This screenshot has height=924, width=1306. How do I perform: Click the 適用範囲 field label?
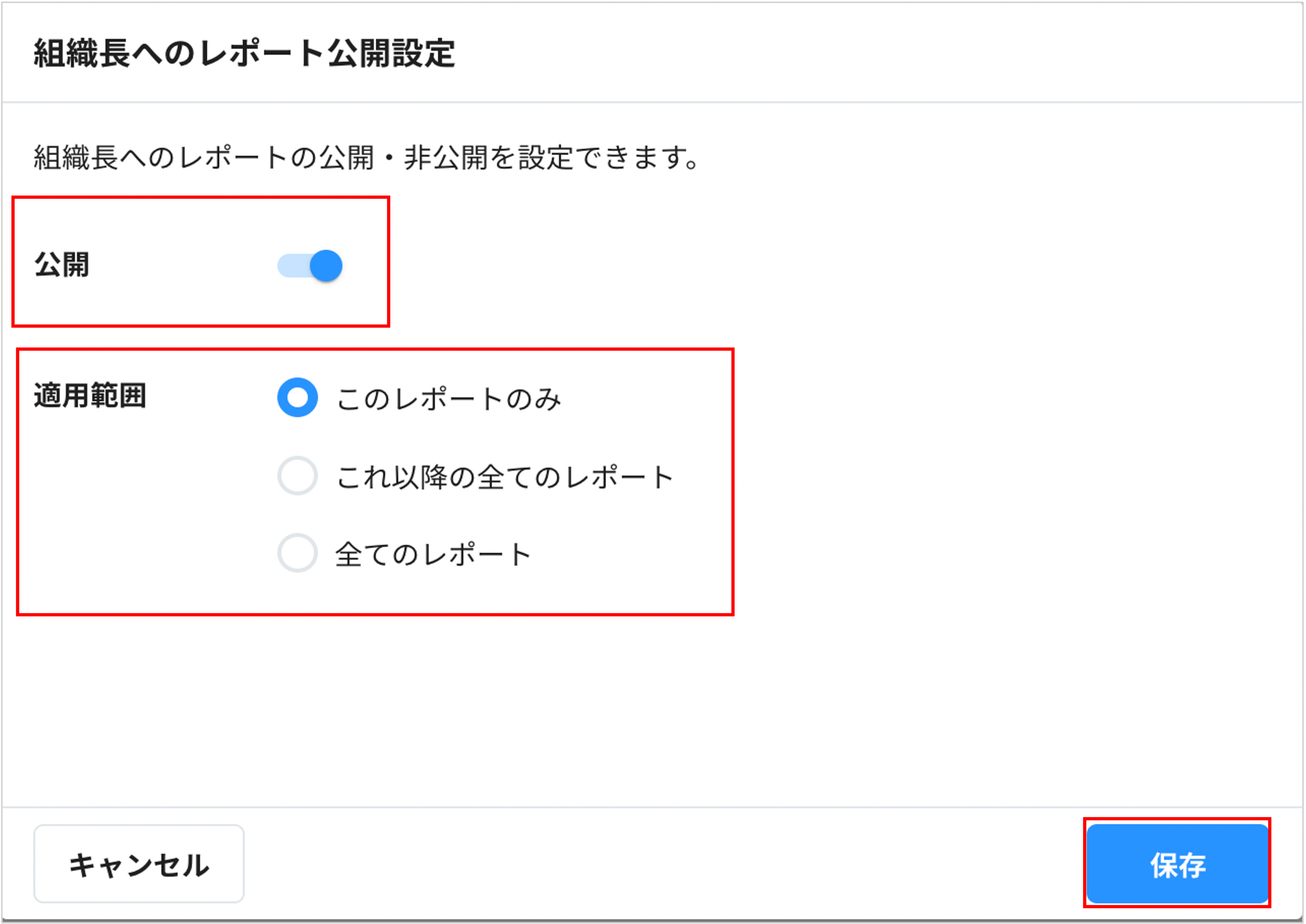pyautogui.click(x=90, y=395)
